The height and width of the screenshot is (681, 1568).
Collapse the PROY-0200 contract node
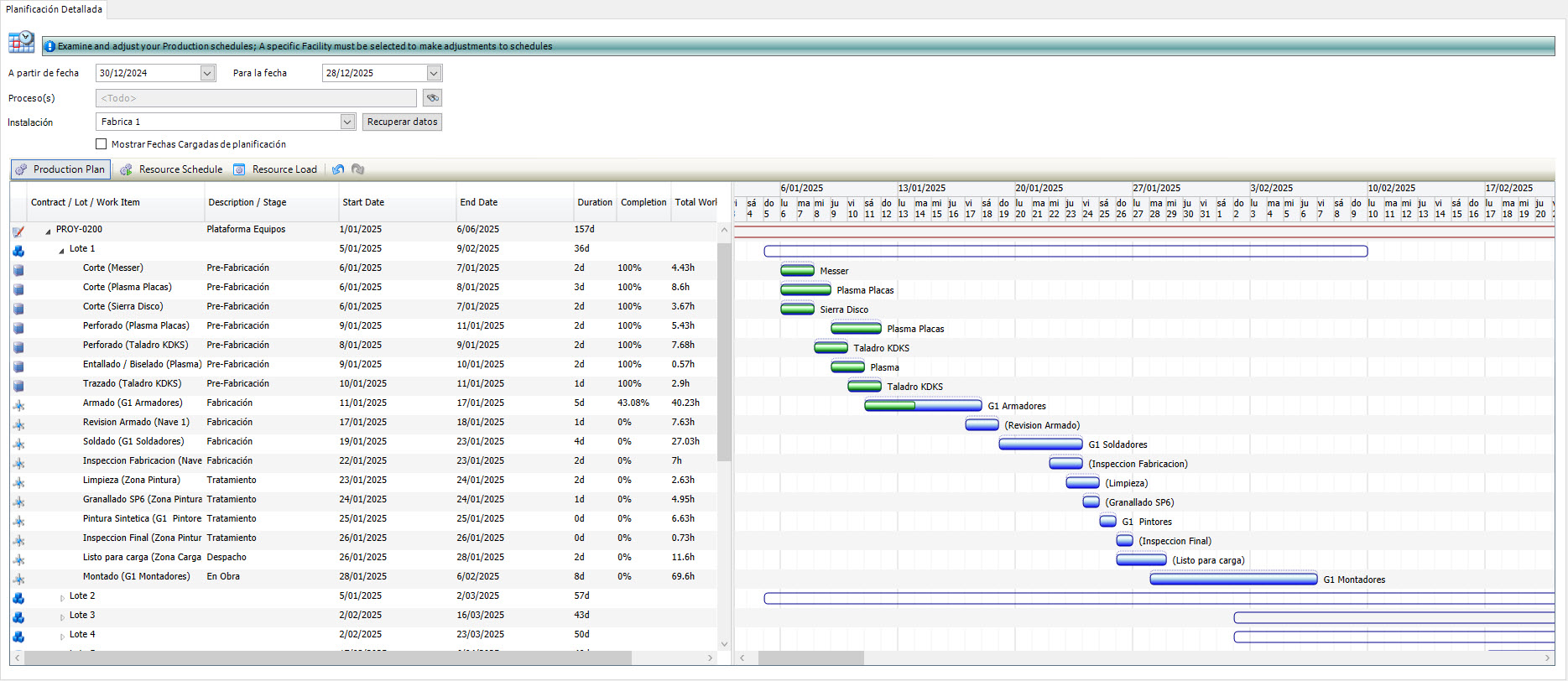coord(48,231)
